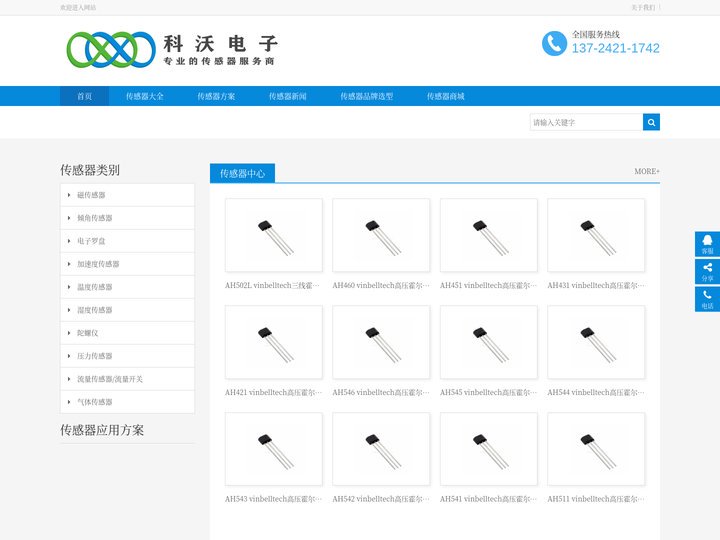Open the 传感器品牌选型 navigation item
This screenshot has width=720, height=540.
point(366,96)
